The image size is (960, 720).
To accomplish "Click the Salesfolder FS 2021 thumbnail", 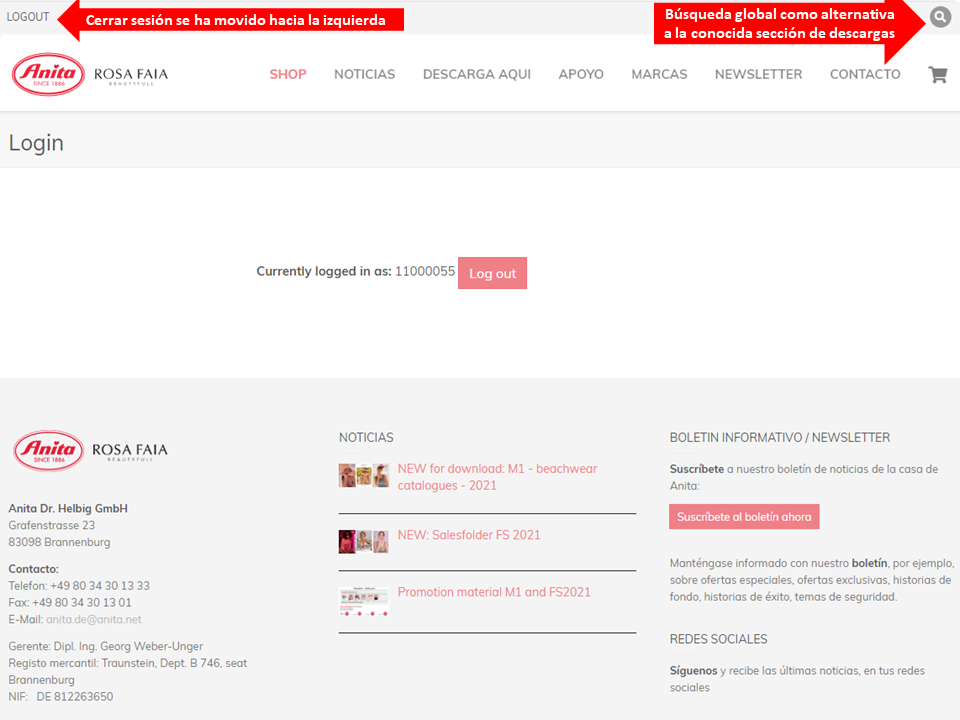I will pos(363,541).
